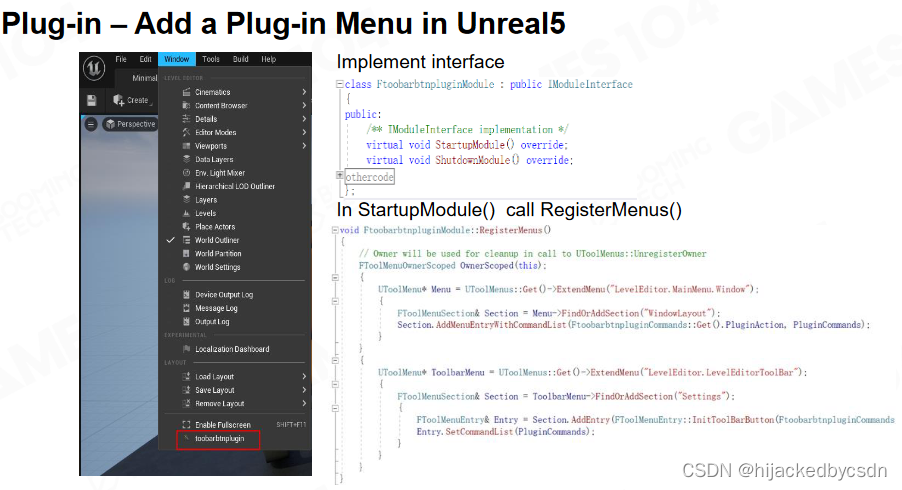Image resolution: width=902 pixels, height=490 pixels.
Task: Expand the Remove Layout submenu arrow
Action: tap(304, 403)
